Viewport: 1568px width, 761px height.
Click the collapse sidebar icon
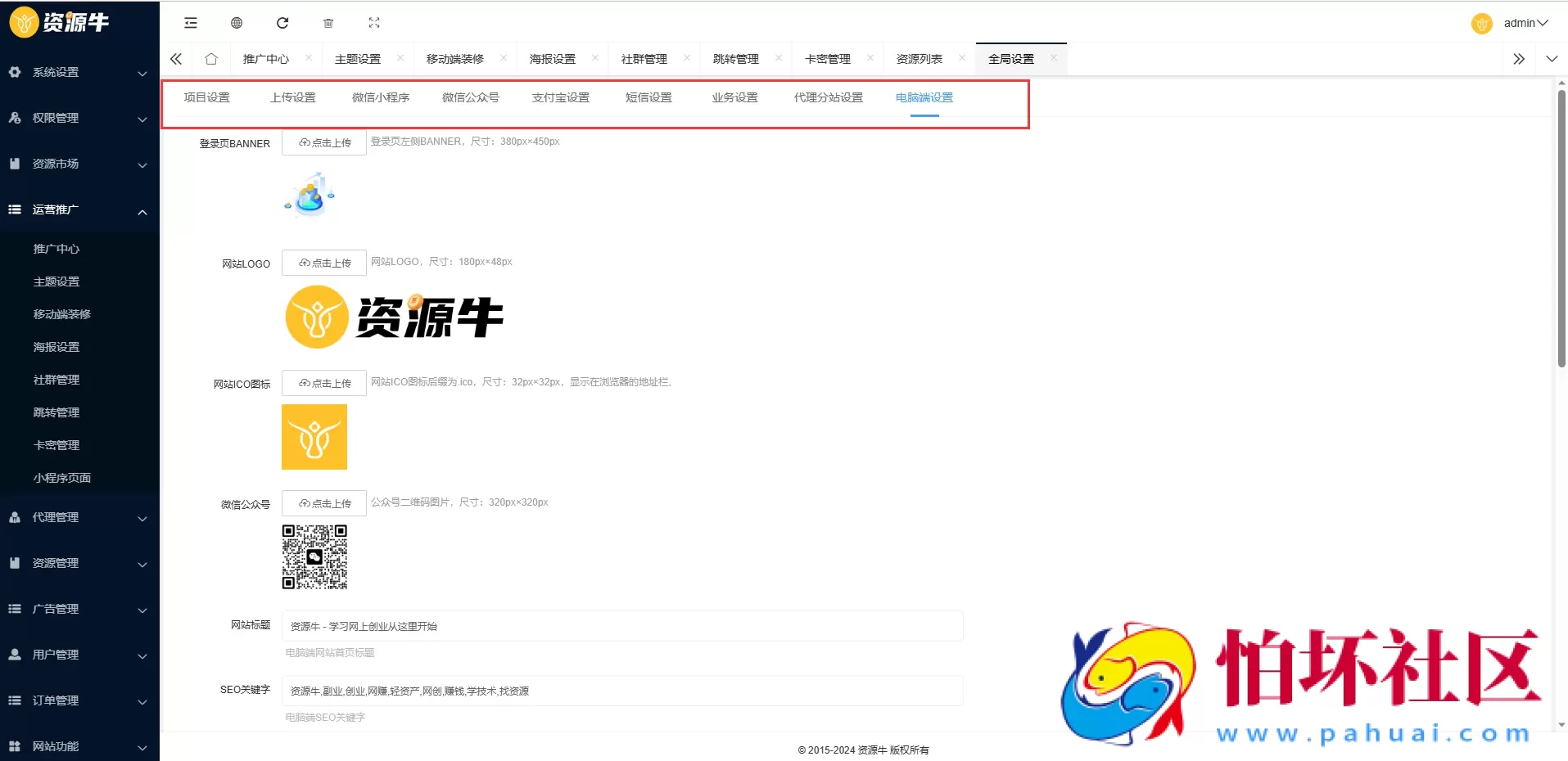pyautogui.click(x=190, y=23)
